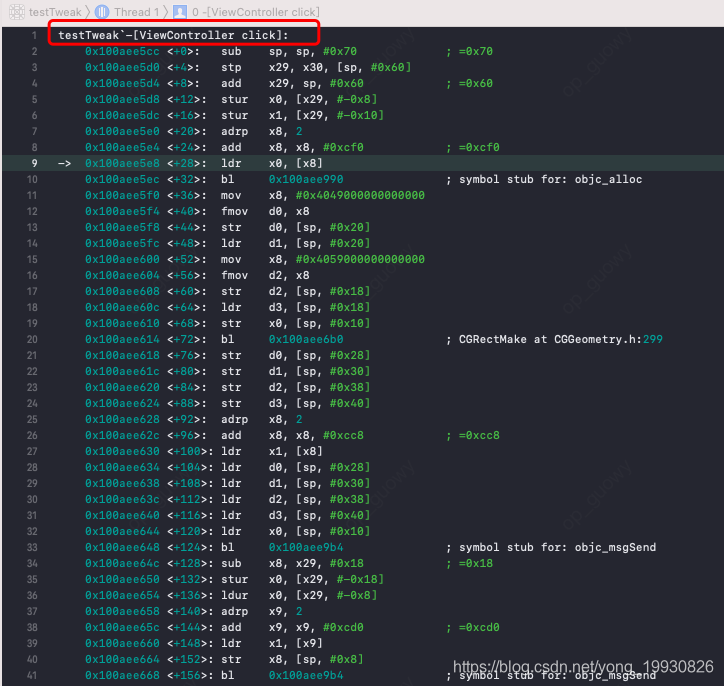724x686 pixels.
Task: Click the stack frame person icon
Action: (x=180, y=12)
